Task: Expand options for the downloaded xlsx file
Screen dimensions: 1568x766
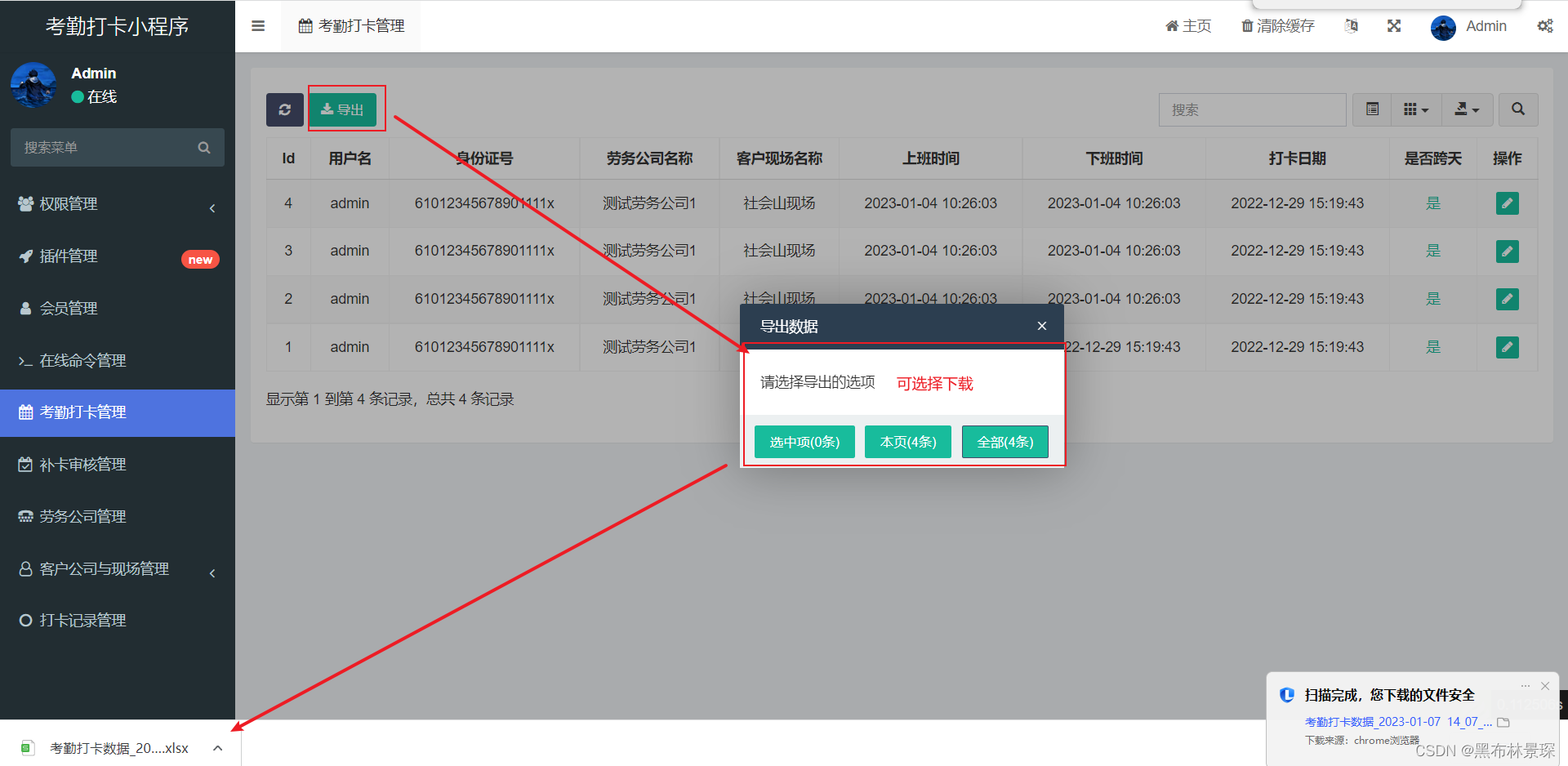Action: coord(217,747)
